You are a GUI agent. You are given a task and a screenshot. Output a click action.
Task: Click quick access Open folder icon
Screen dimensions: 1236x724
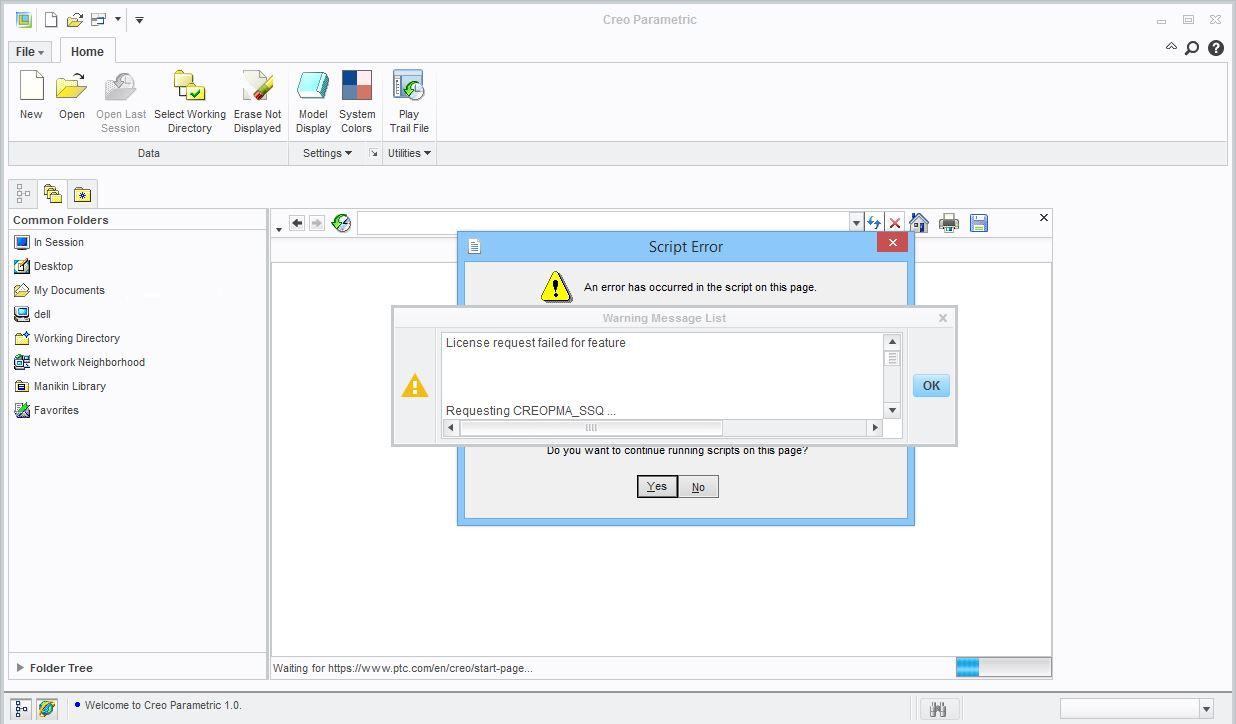click(x=74, y=19)
